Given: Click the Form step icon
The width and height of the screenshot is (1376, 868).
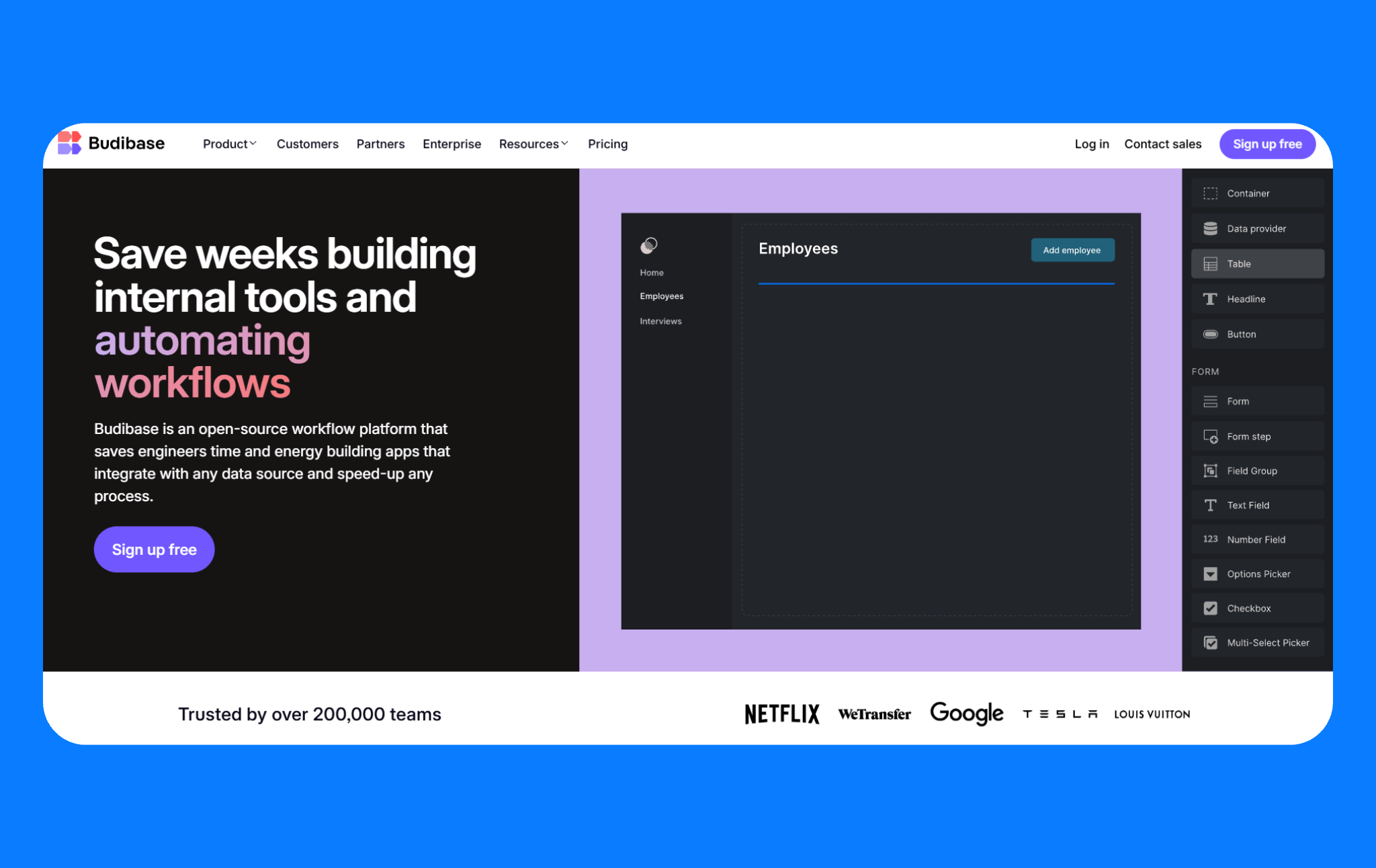Looking at the screenshot, I should tap(1210, 437).
